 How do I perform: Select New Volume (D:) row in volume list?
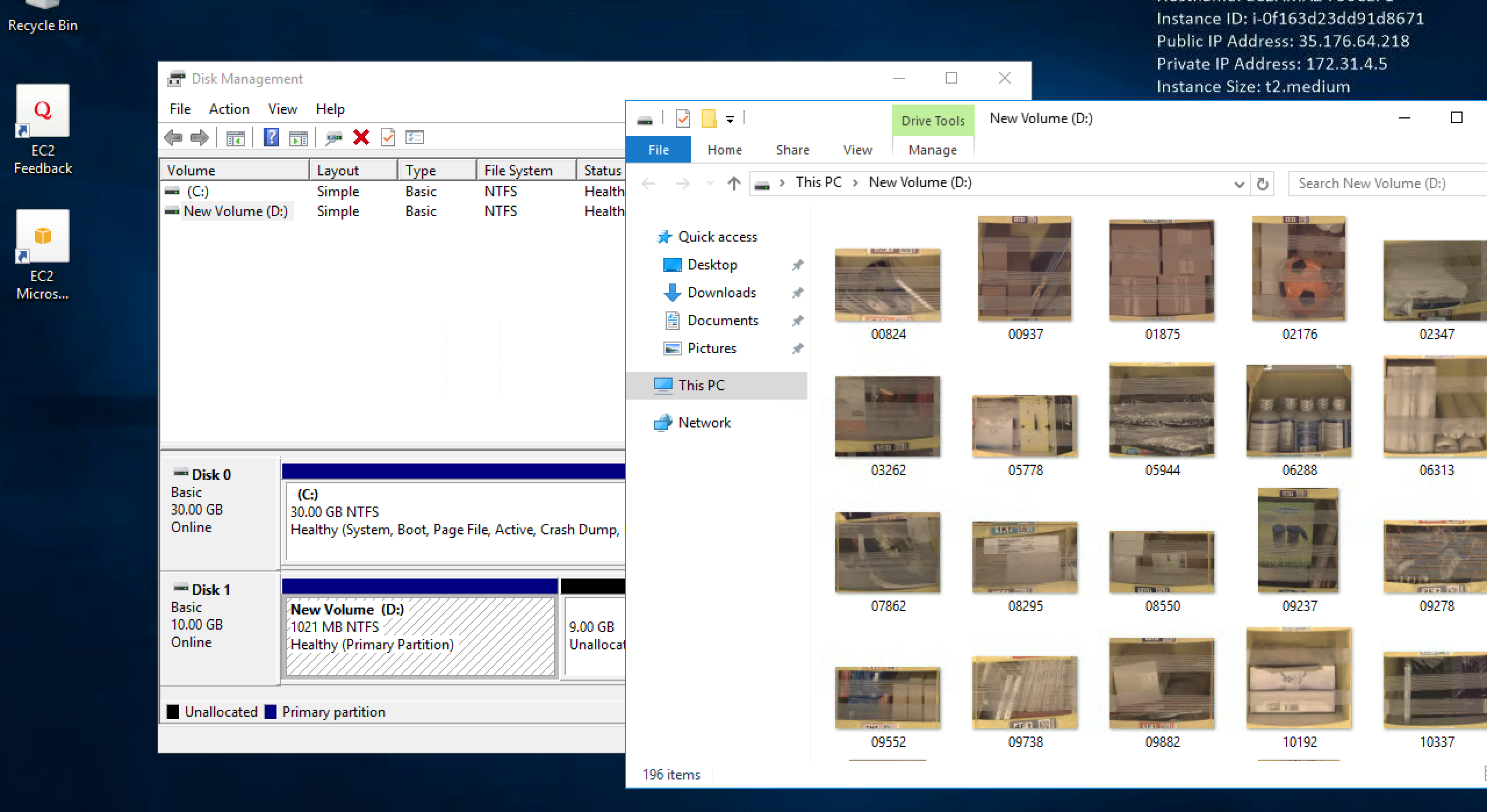(x=393, y=211)
